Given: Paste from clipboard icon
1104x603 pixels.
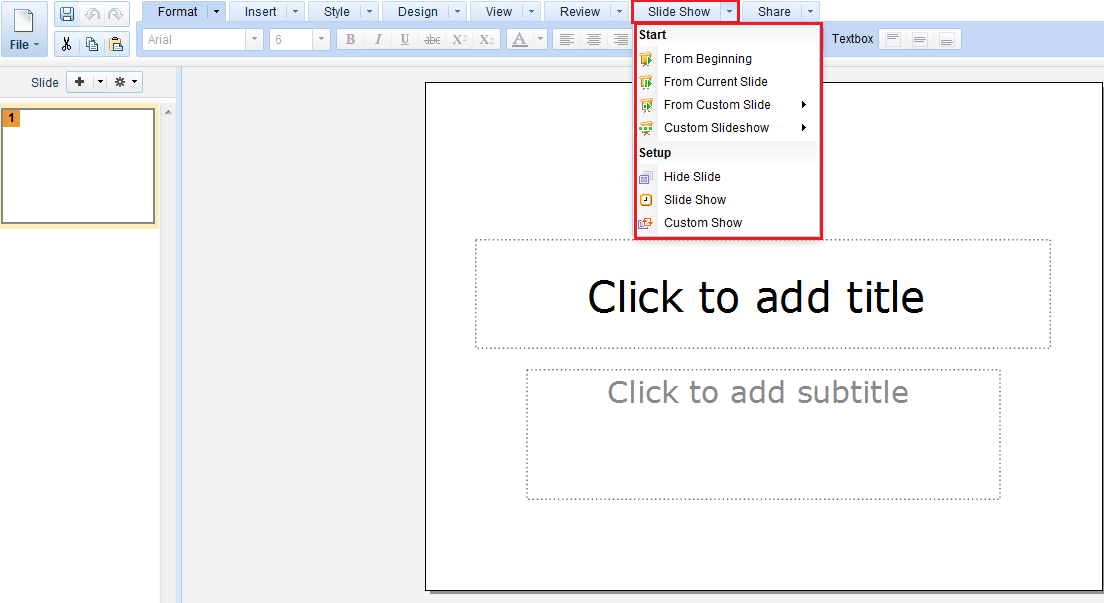Looking at the screenshot, I should 116,44.
